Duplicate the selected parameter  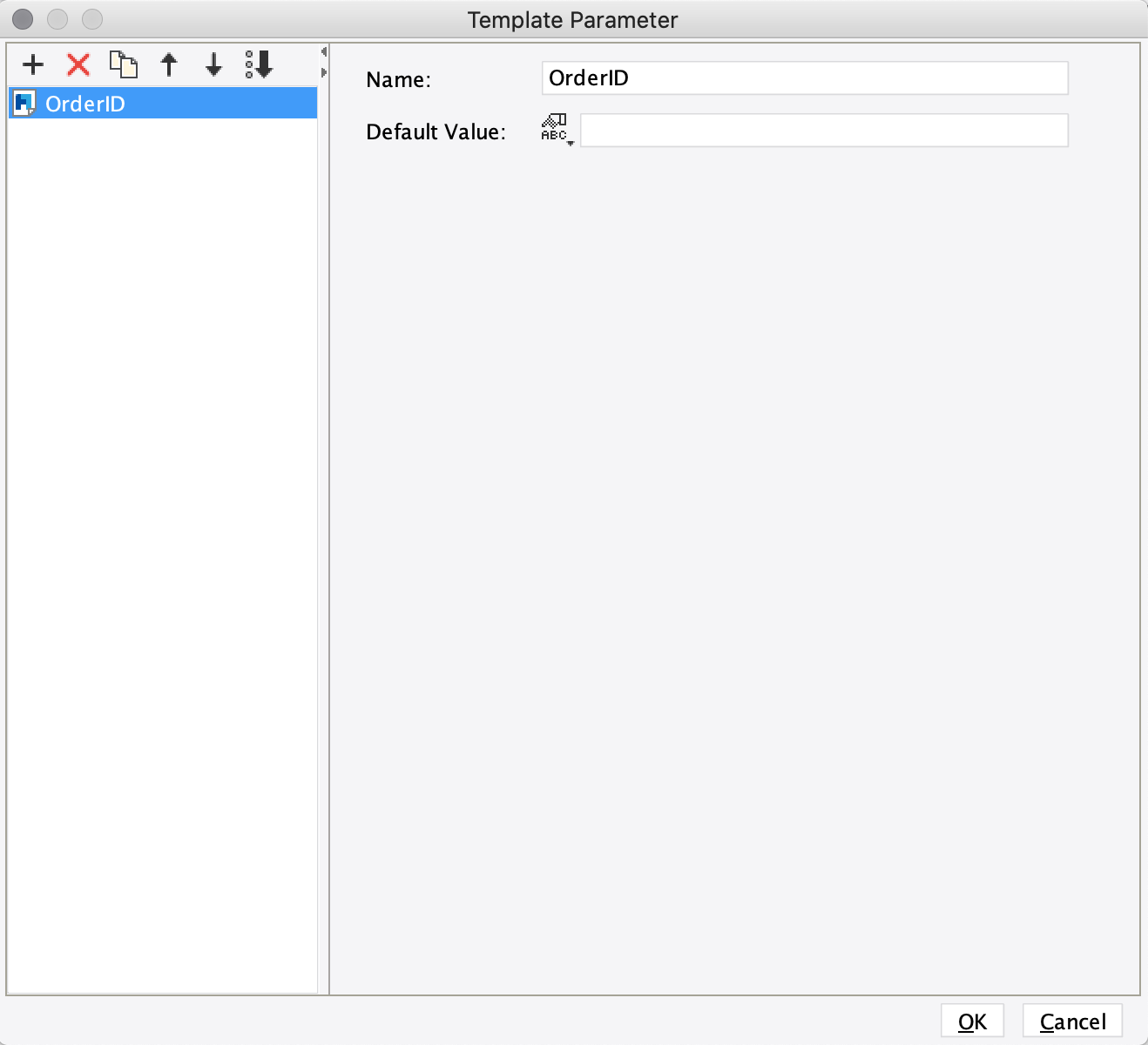pyautogui.click(x=125, y=64)
